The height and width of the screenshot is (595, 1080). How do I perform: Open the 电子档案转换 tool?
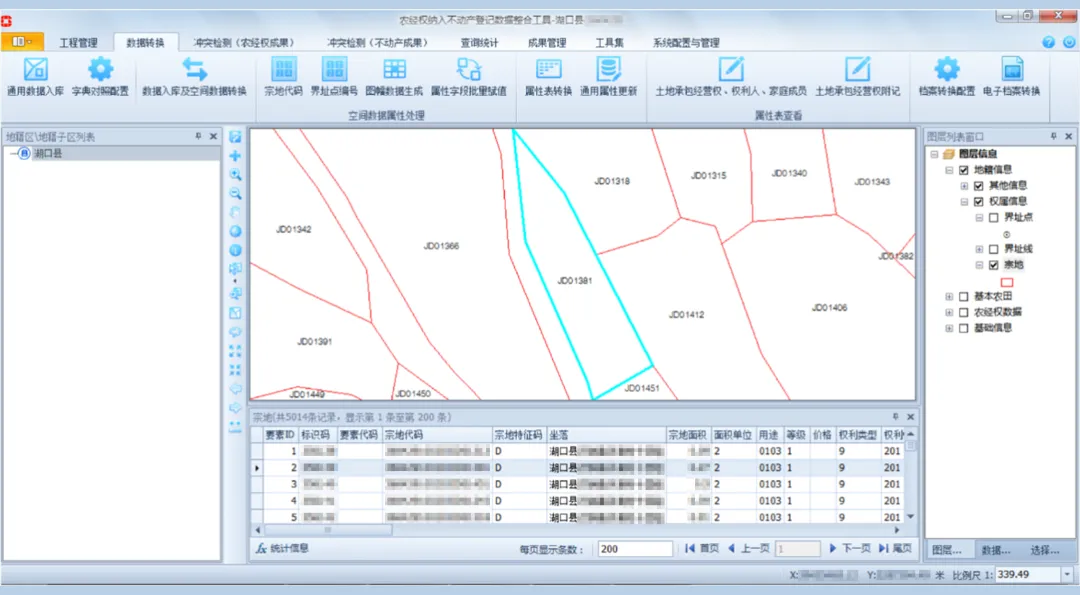point(1012,69)
